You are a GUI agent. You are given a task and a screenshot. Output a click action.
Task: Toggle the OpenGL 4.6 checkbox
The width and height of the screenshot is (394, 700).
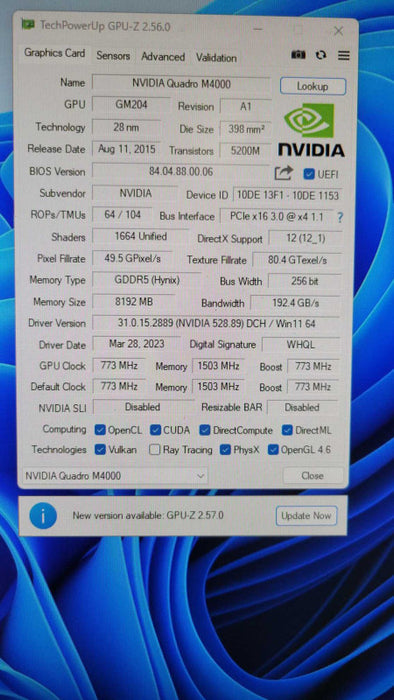273,450
